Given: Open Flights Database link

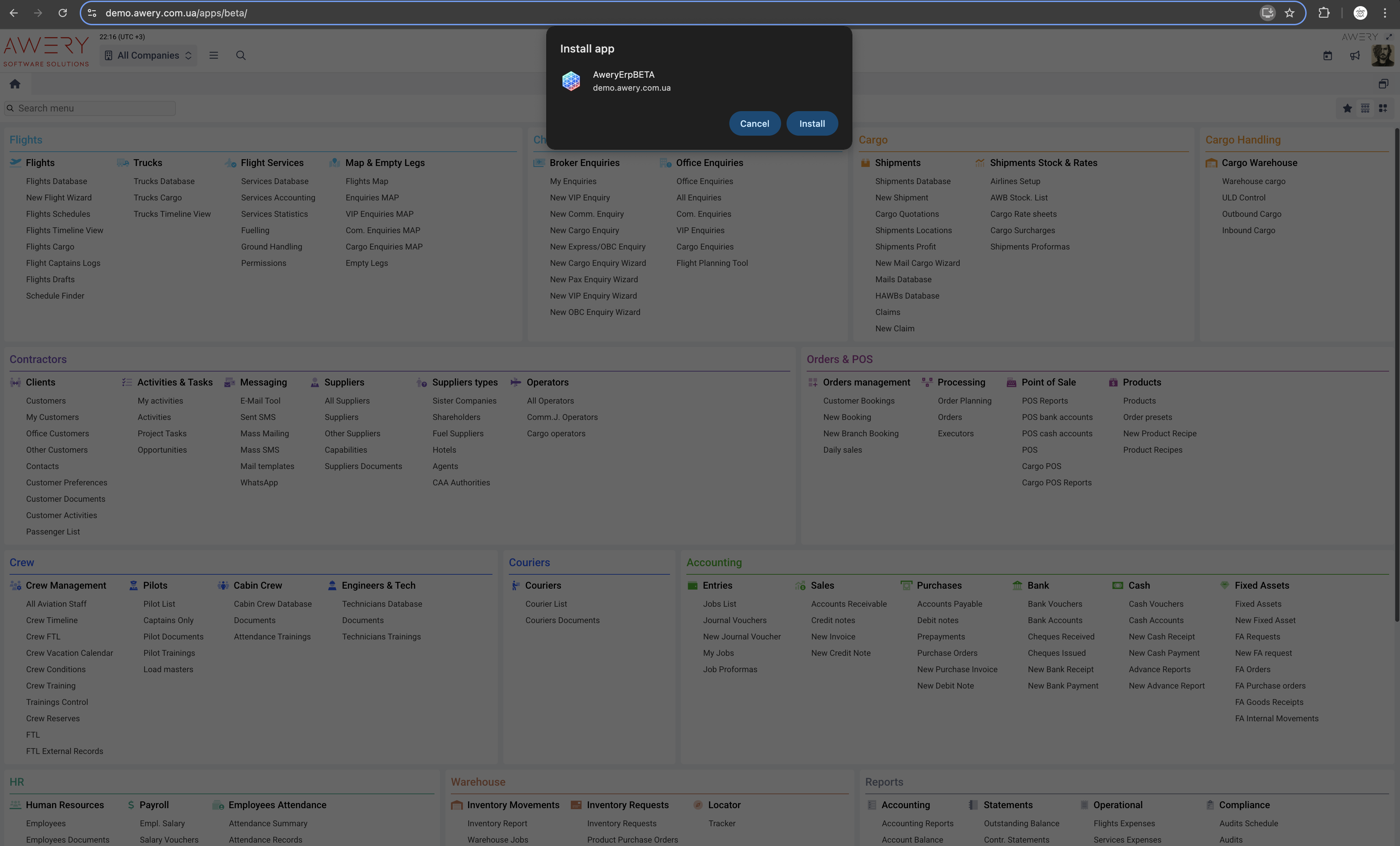Looking at the screenshot, I should tap(56, 181).
